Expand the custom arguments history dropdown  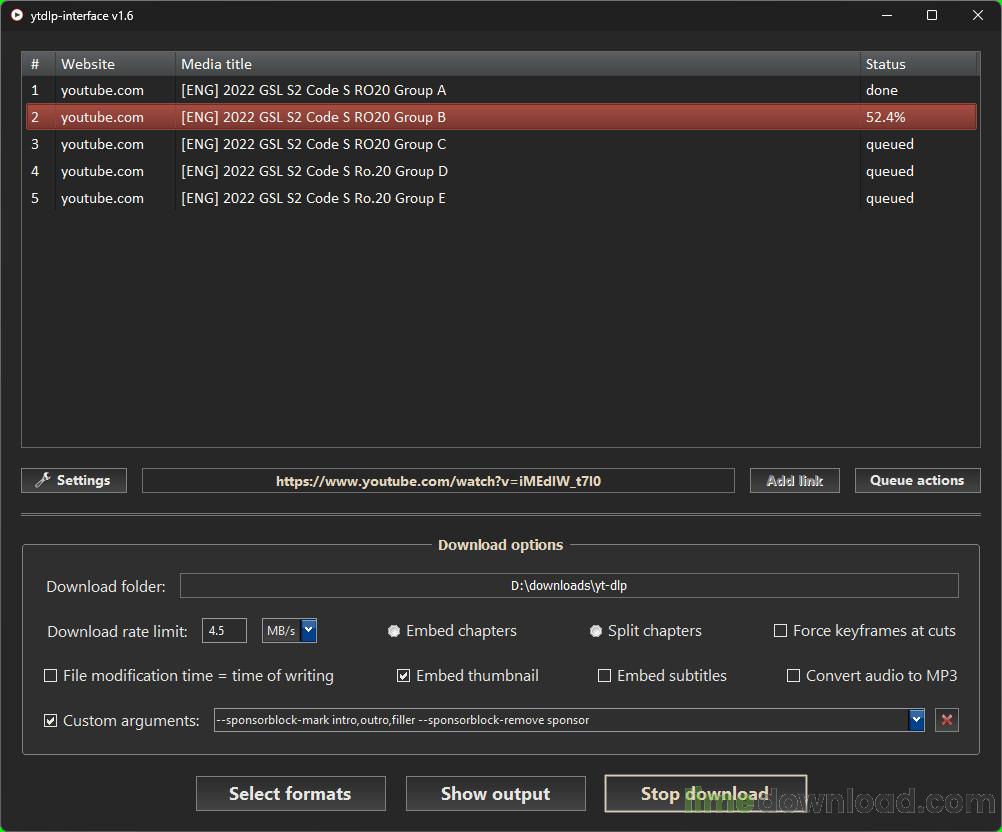coord(916,720)
